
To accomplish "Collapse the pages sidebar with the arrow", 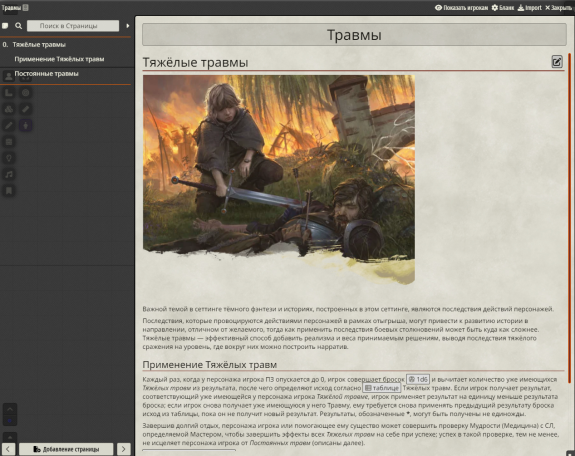I will (128, 26).
